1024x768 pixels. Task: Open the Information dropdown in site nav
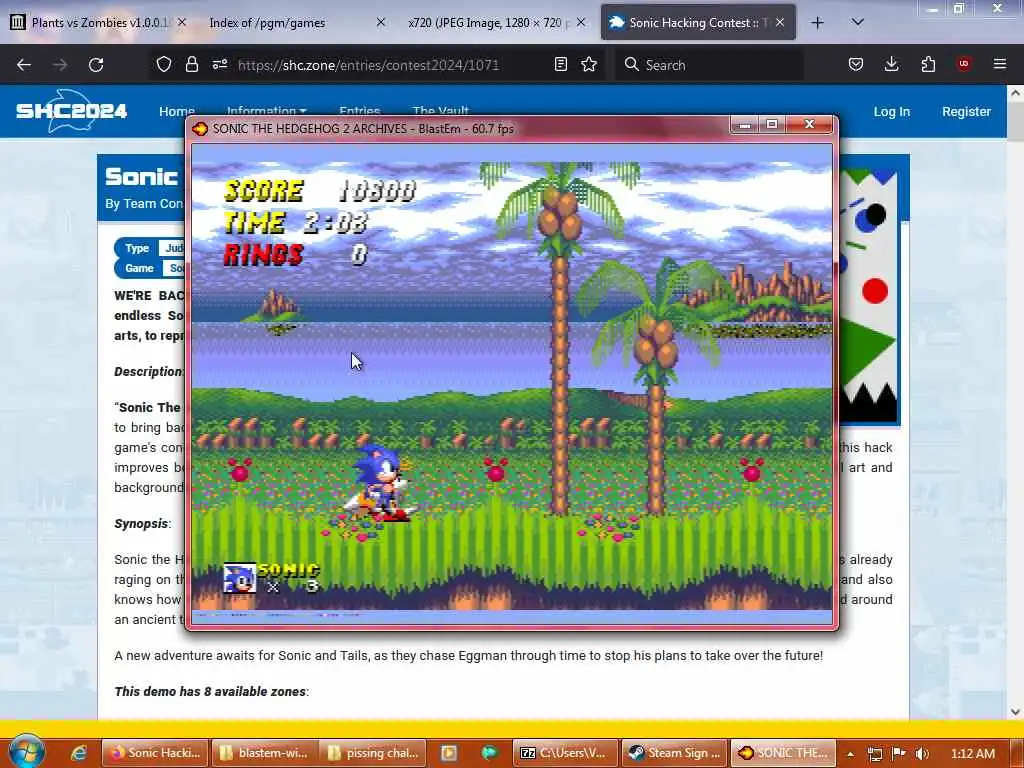tap(266, 111)
